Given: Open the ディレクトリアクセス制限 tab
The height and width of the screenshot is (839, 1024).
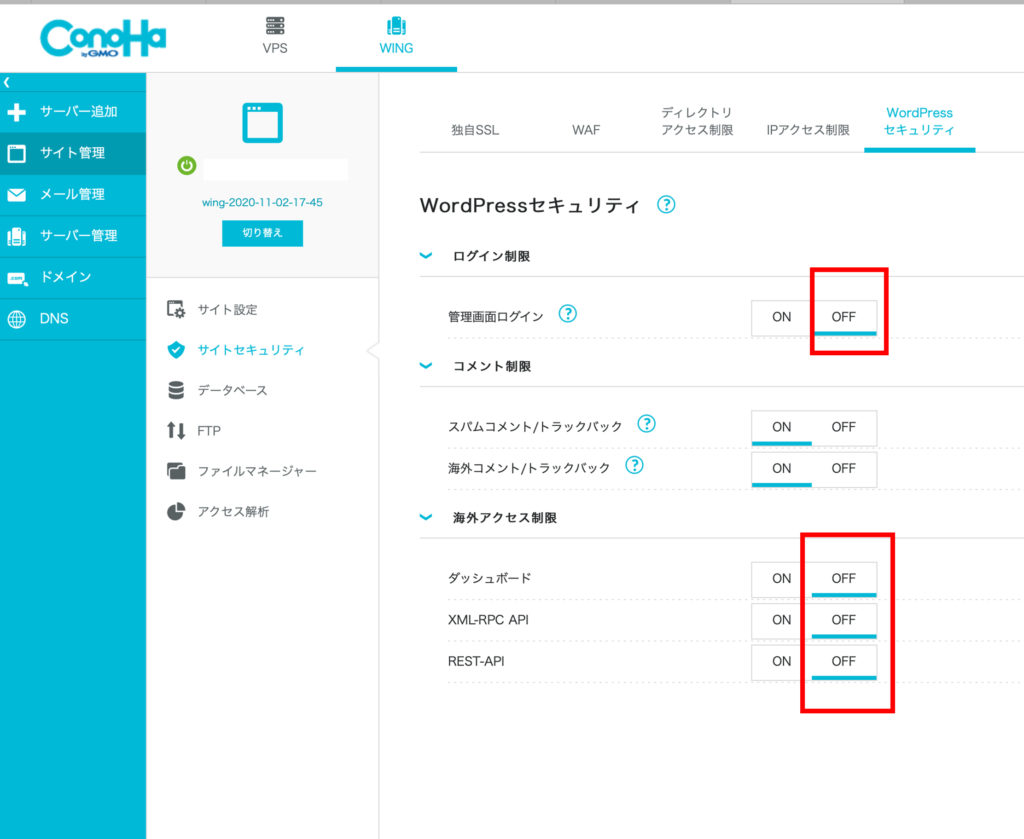Looking at the screenshot, I should coord(697,121).
